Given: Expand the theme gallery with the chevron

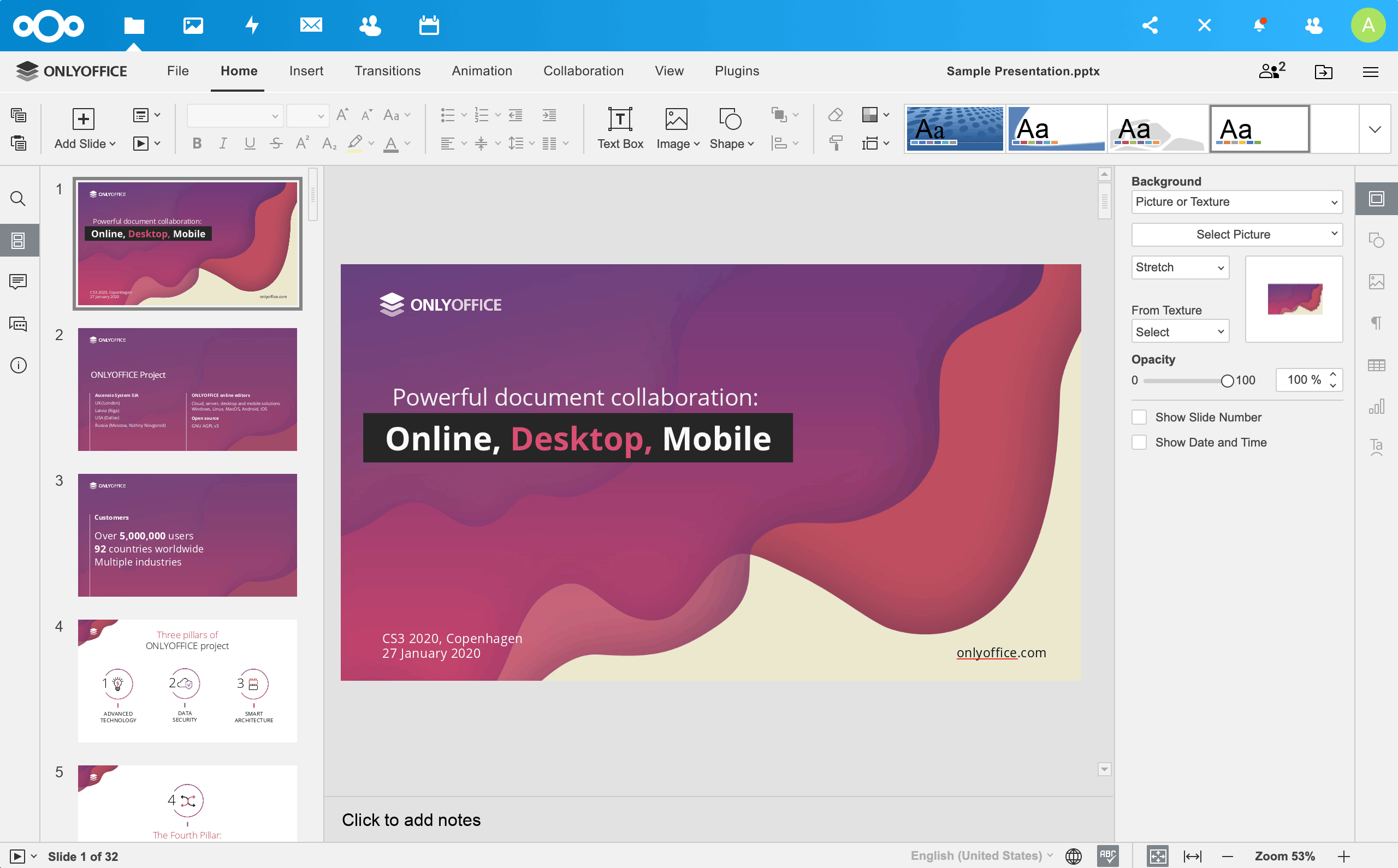Looking at the screenshot, I should tap(1375, 129).
